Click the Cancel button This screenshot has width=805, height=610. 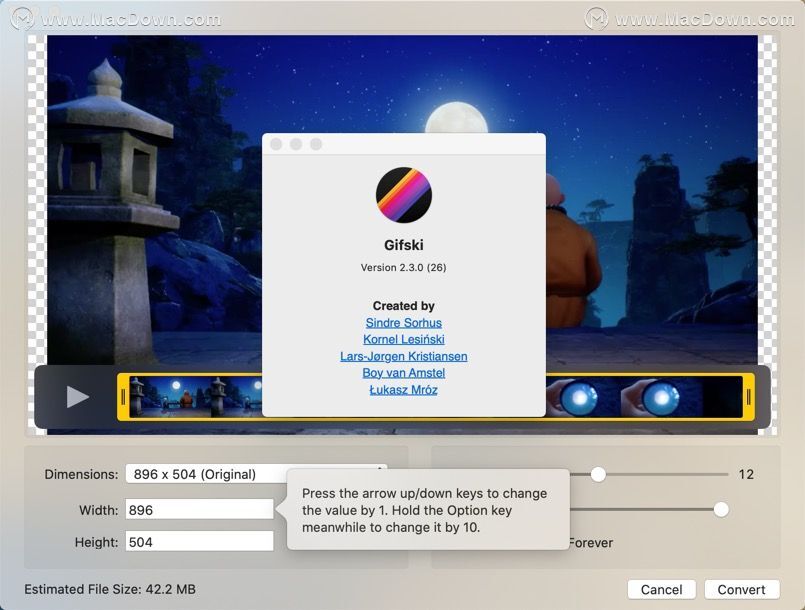point(661,589)
